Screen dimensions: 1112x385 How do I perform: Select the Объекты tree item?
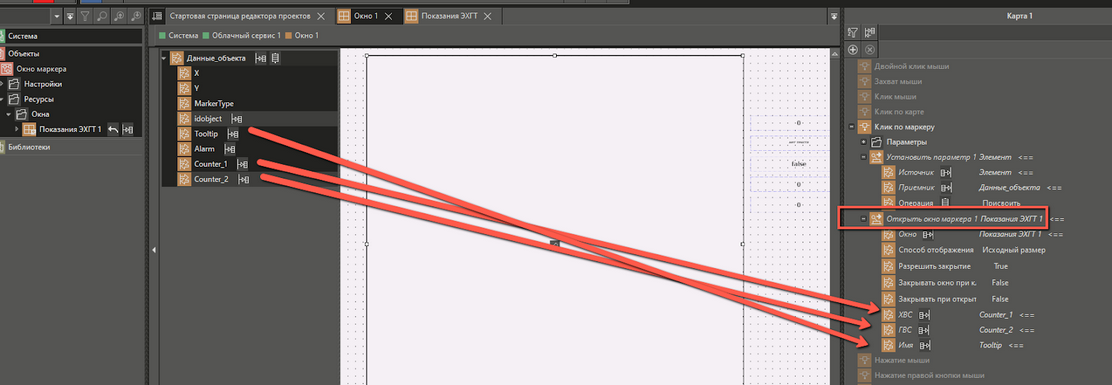coord(23,54)
